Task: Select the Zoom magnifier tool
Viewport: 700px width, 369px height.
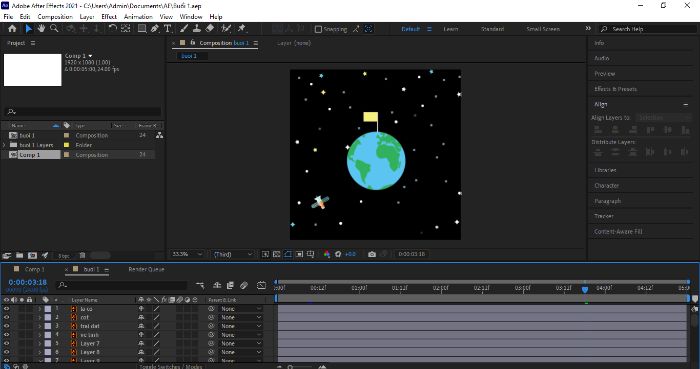Action: (54, 29)
